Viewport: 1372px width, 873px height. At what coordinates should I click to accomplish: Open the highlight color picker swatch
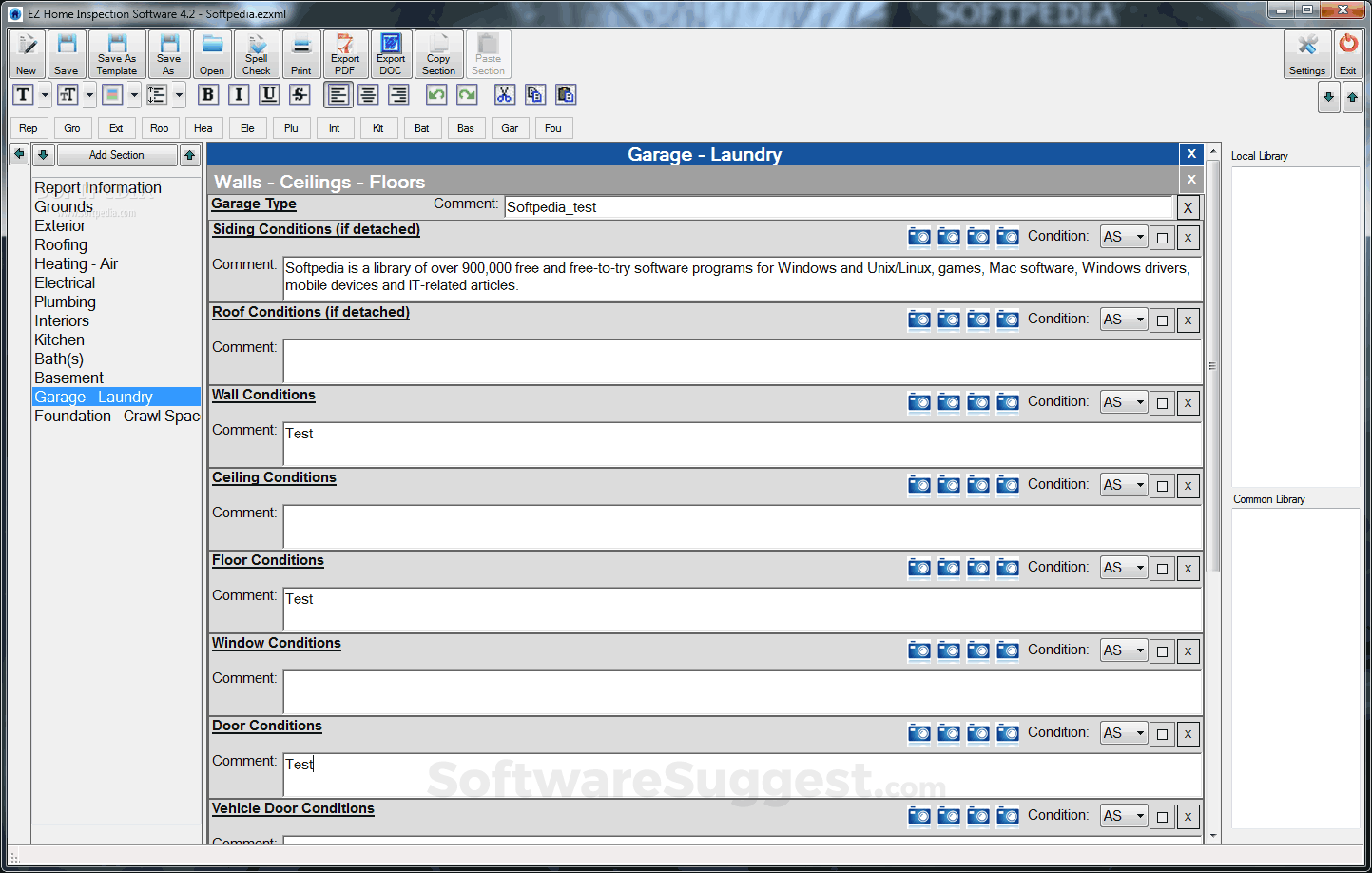pos(112,94)
